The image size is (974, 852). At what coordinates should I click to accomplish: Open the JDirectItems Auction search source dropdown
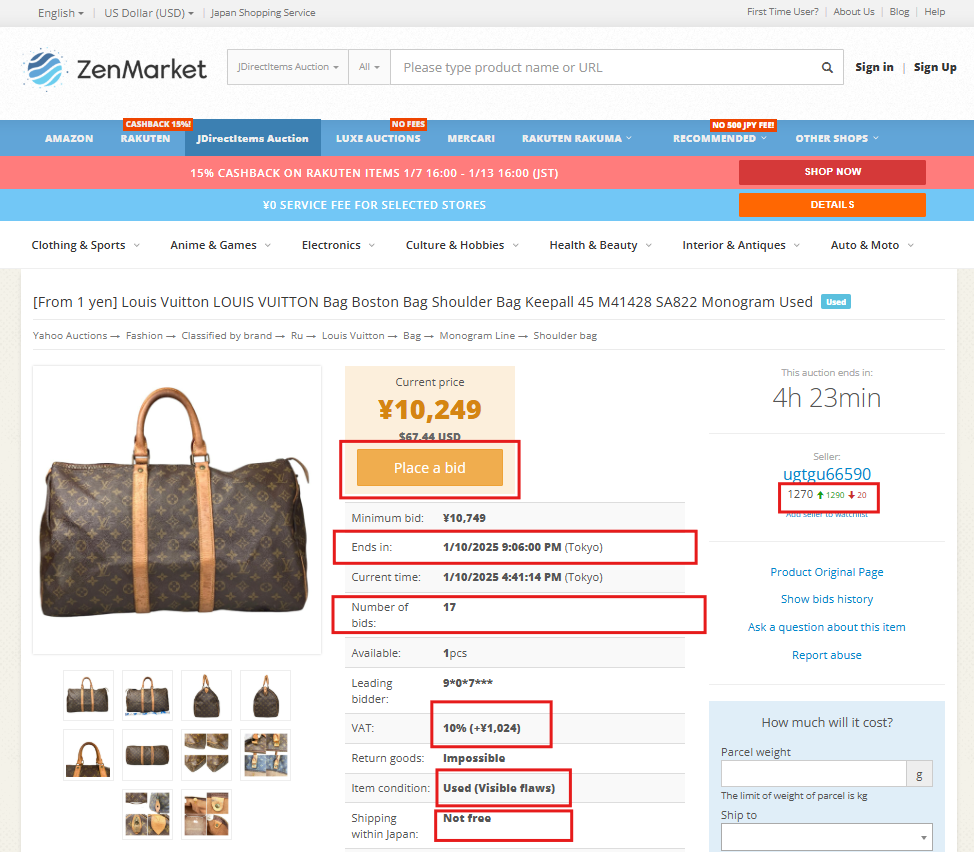(288, 67)
